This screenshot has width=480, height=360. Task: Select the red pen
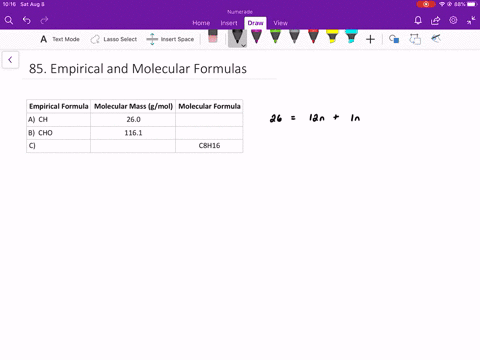[313, 37]
